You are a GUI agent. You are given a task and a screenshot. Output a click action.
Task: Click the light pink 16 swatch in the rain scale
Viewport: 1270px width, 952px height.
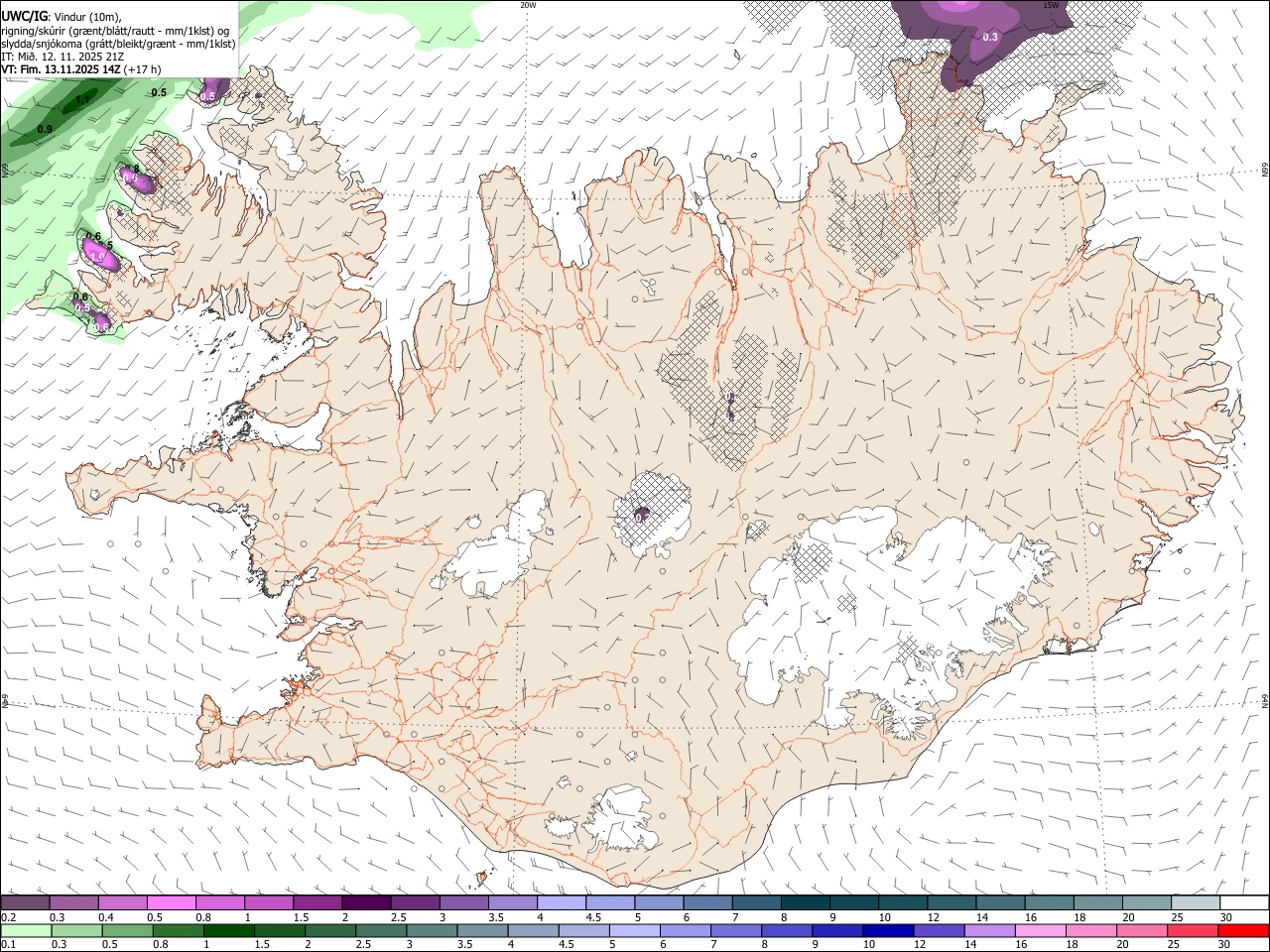1040,931
